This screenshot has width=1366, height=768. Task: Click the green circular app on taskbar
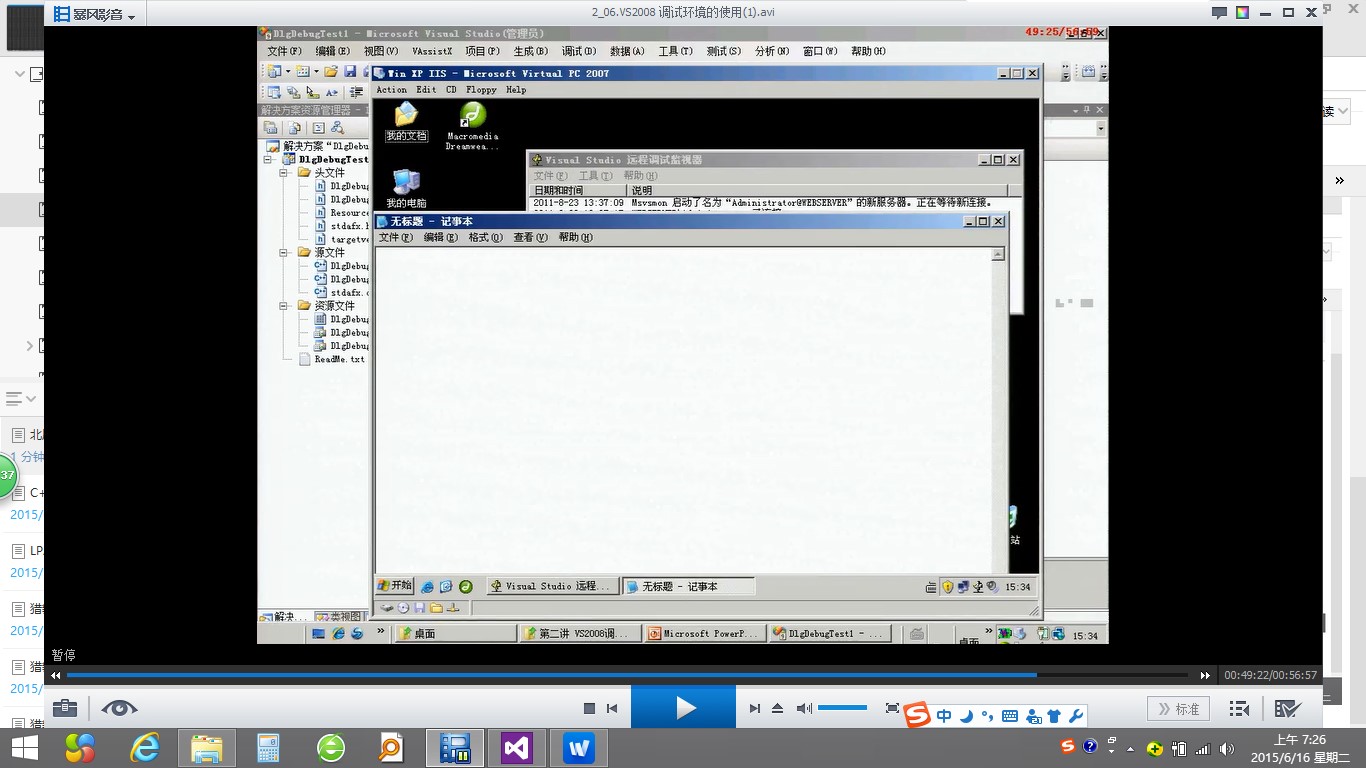(331, 747)
